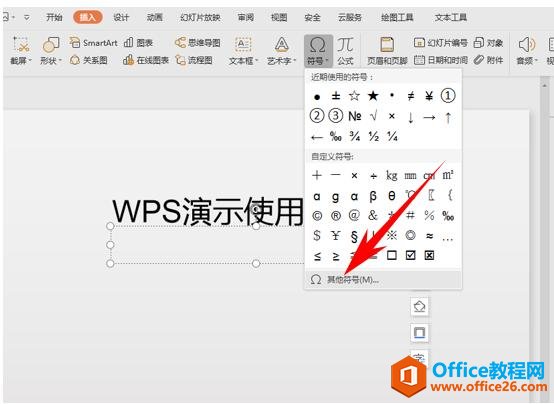Image resolution: width=554 pixels, height=404 pixels.
Task: Insert an 附件 attachment
Action: point(488,60)
